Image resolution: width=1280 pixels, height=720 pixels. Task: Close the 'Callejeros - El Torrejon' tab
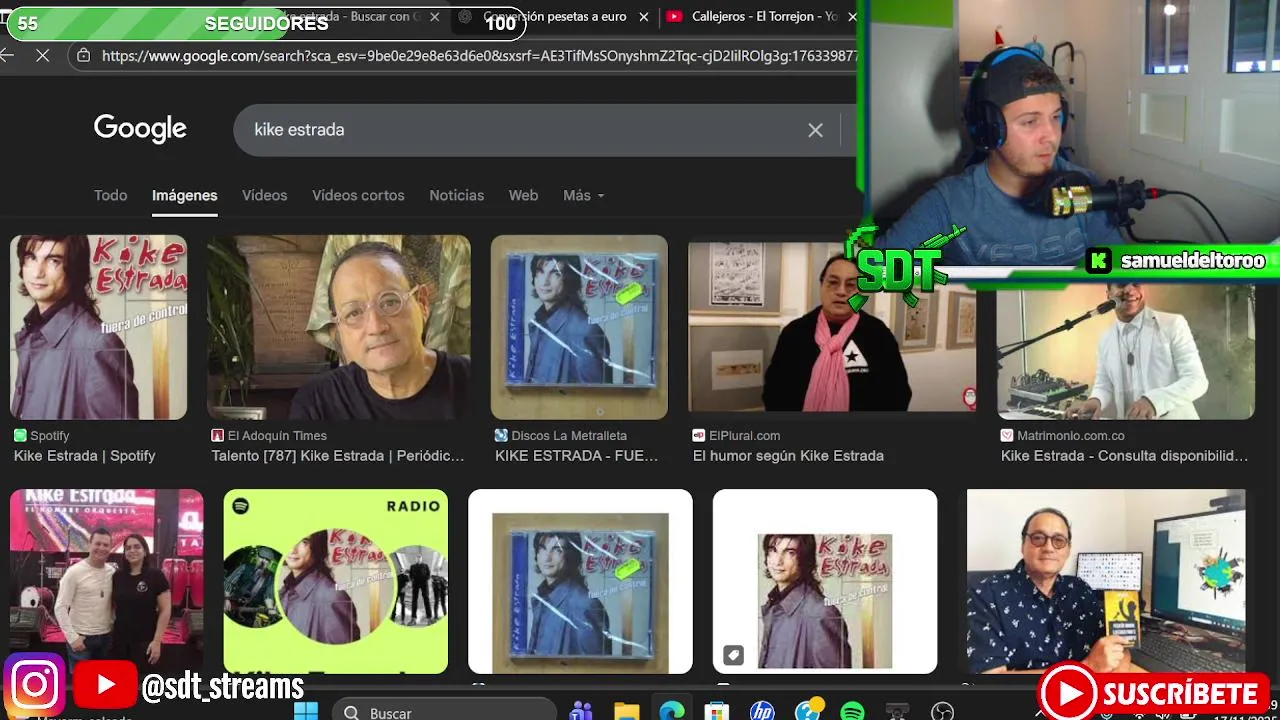click(x=852, y=17)
